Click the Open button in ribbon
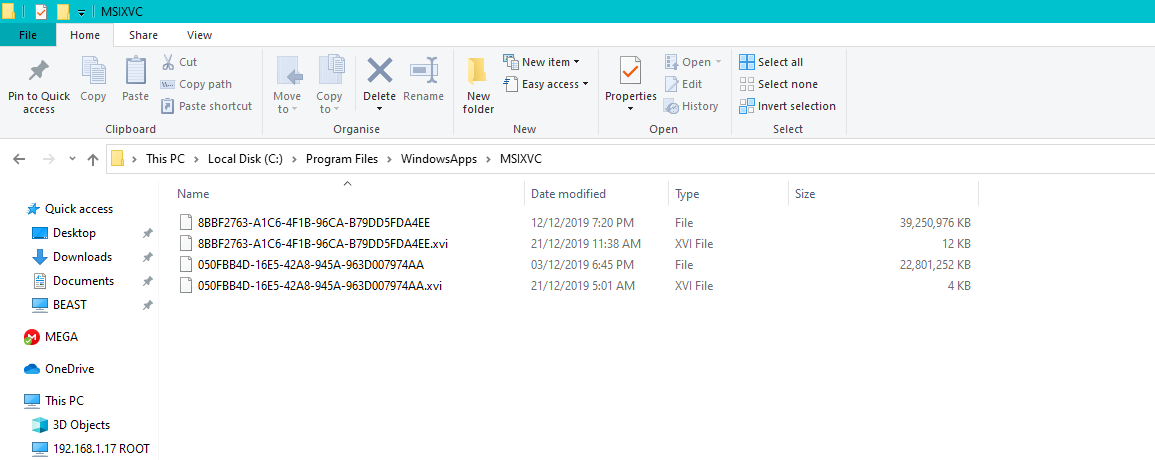This screenshot has width=1155, height=460. pos(692,62)
